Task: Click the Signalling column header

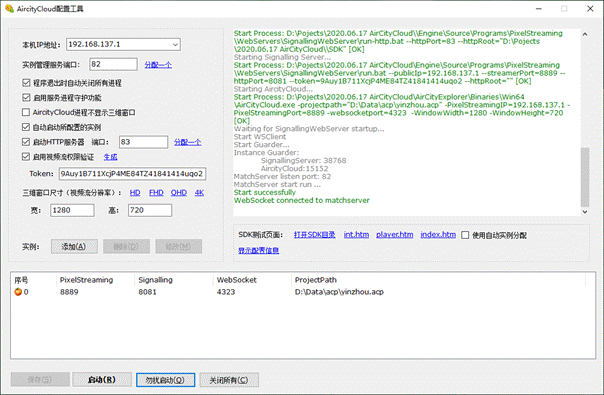Action: coord(174,280)
